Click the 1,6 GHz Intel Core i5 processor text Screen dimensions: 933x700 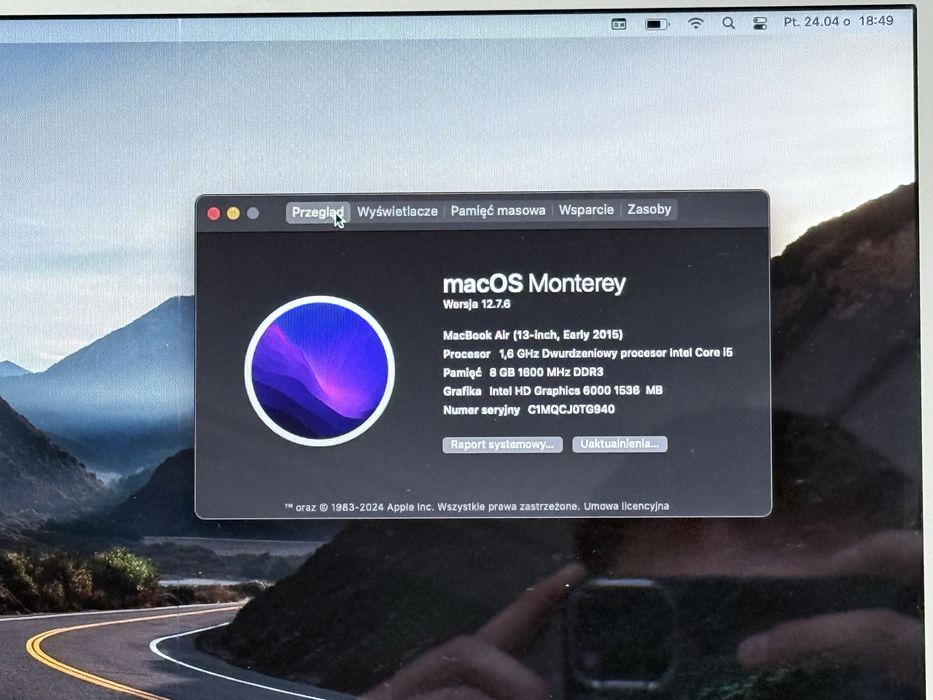616,353
